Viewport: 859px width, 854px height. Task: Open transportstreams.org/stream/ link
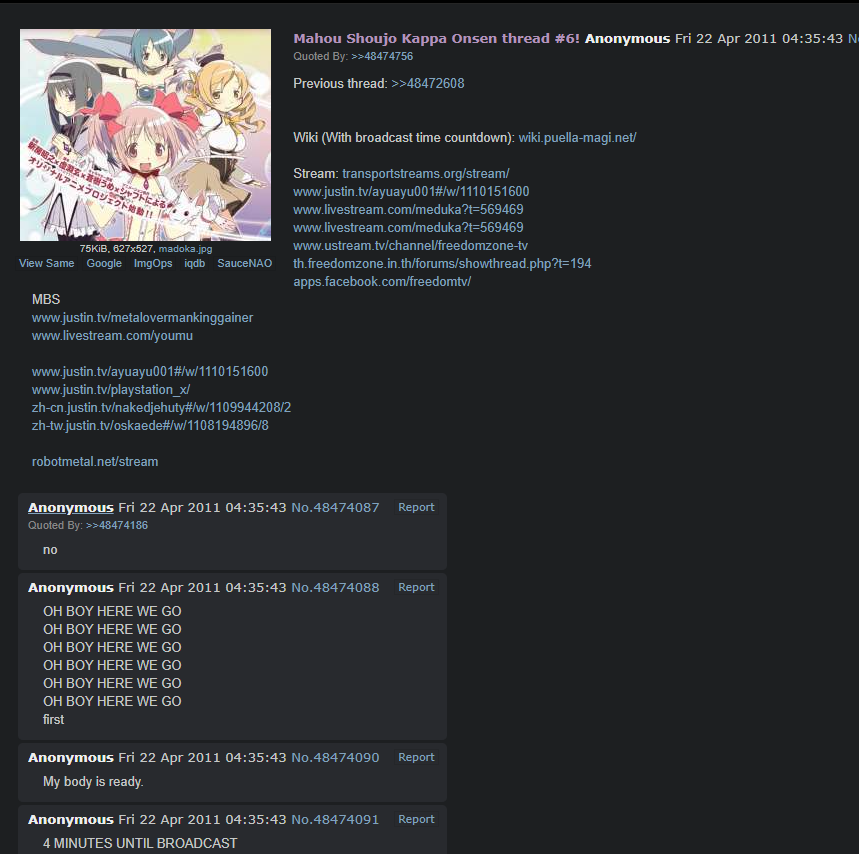point(426,174)
